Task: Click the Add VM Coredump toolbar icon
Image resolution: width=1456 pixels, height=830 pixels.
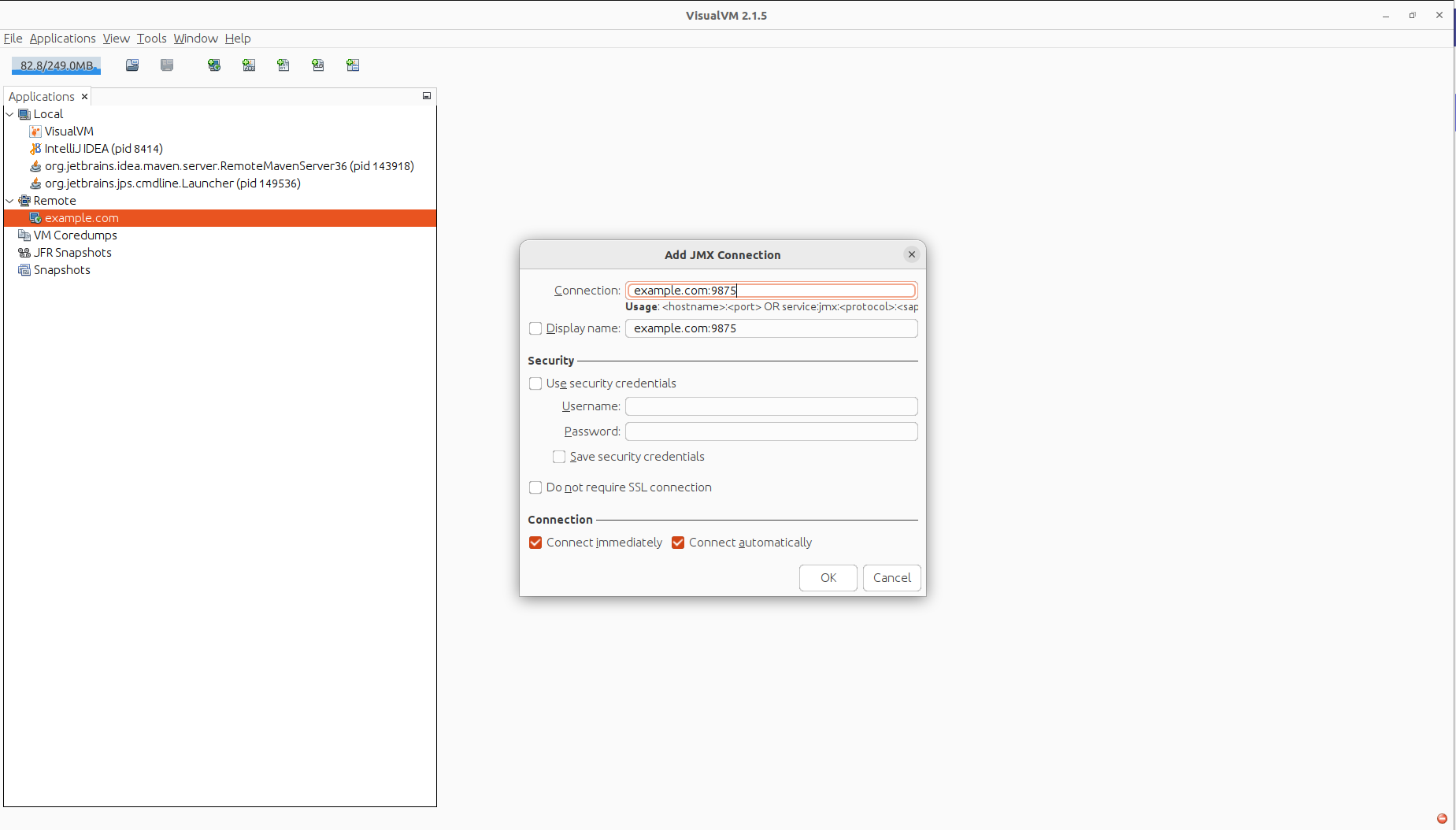Action: coord(283,65)
